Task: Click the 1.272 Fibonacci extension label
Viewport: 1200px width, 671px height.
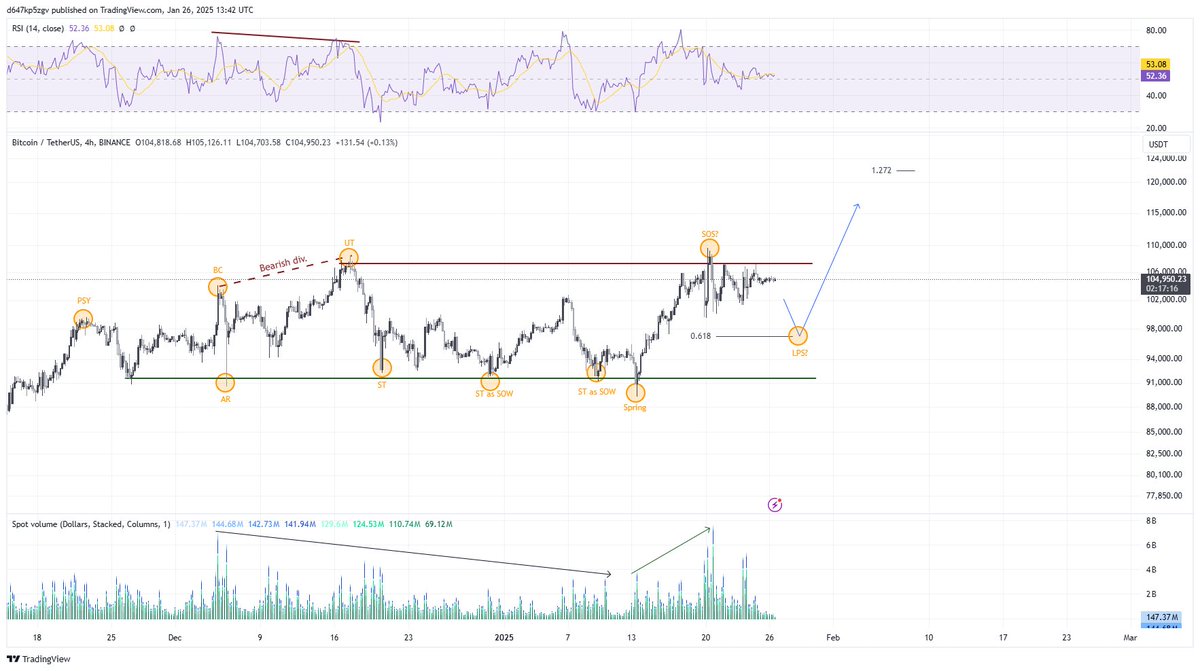Action: click(881, 171)
